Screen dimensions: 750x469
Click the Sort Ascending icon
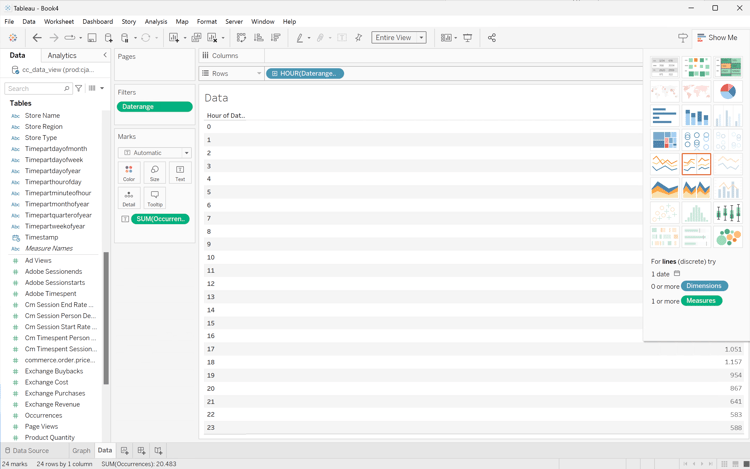coord(258,38)
